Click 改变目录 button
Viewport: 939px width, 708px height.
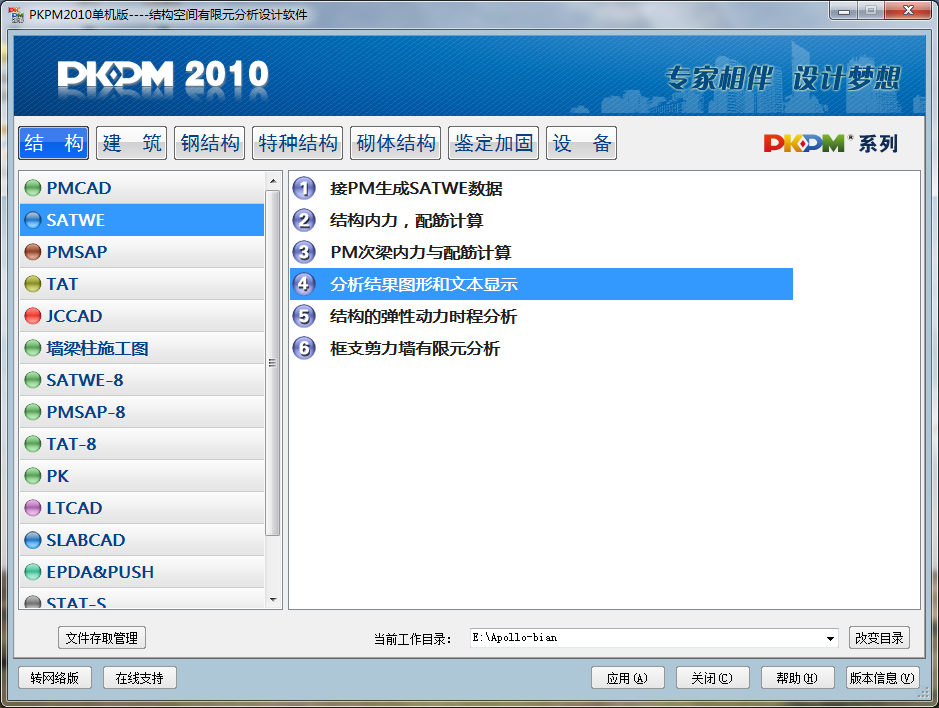coord(879,638)
